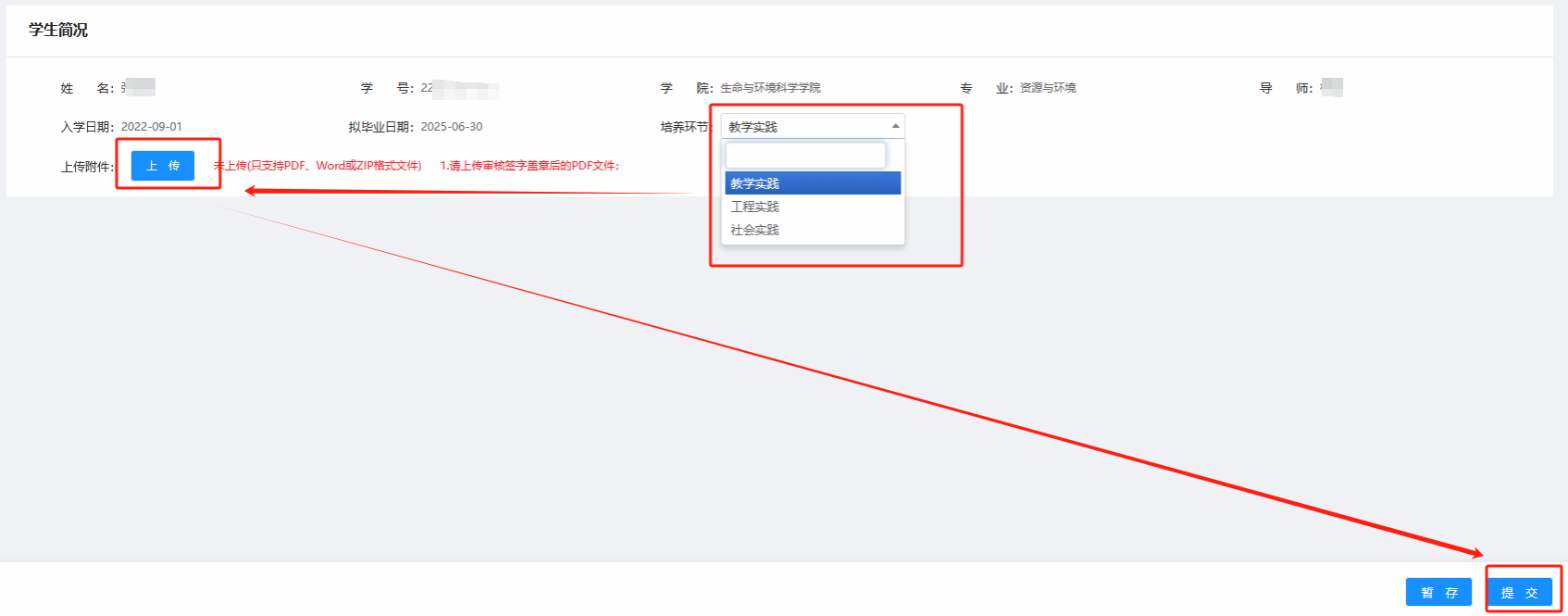Click the 生命与环境科学学院 college text

click(770, 88)
